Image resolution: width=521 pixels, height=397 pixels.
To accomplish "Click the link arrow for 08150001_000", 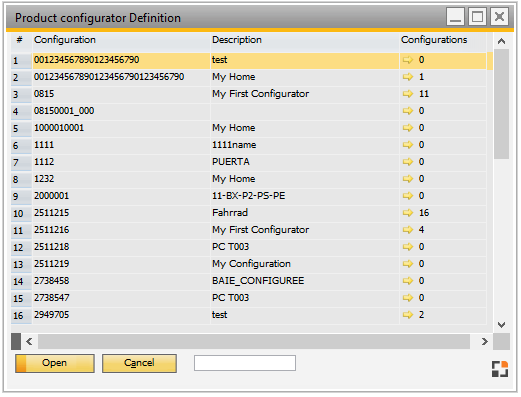I will (407, 111).
